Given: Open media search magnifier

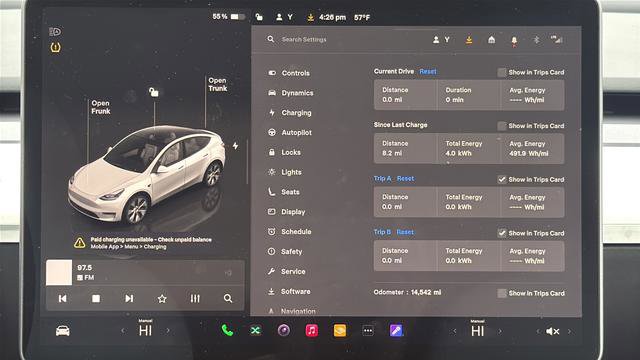Looking at the screenshot, I should pyautogui.click(x=228, y=299).
